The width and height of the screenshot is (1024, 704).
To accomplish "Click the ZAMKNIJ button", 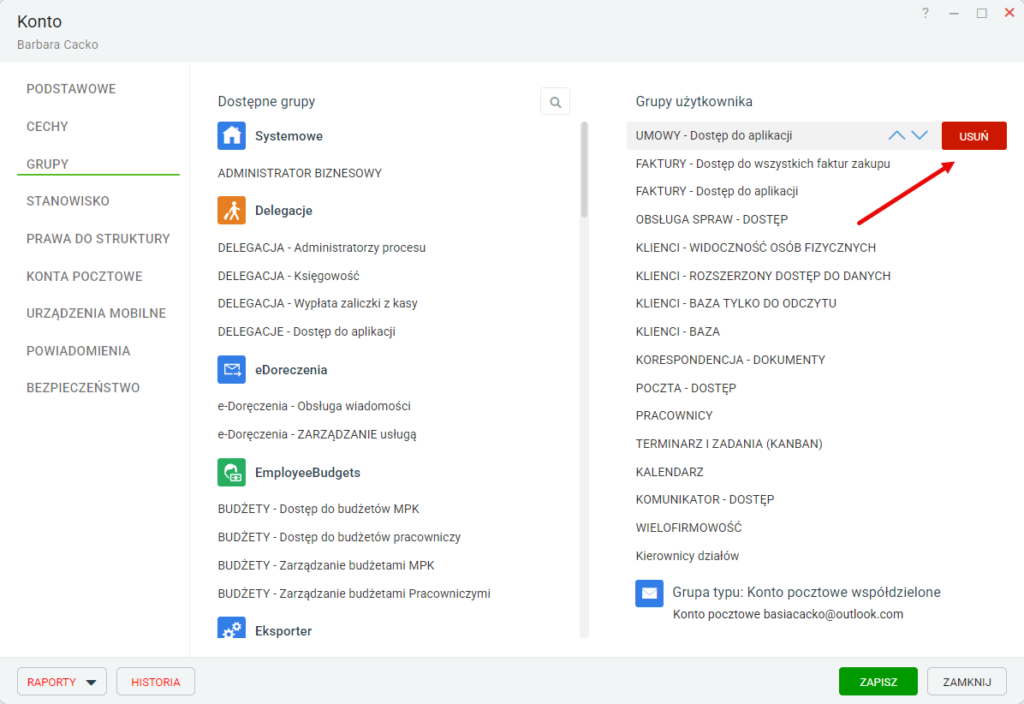I will [967, 682].
